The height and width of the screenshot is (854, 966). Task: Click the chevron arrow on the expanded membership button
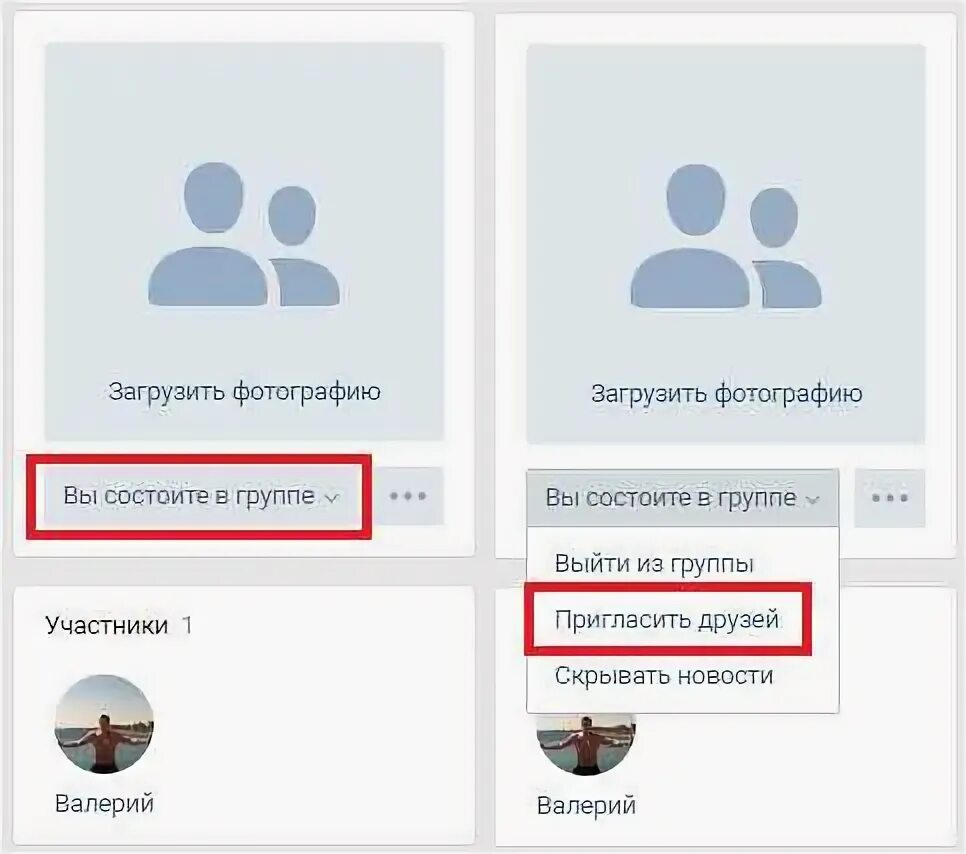tap(813, 500)
